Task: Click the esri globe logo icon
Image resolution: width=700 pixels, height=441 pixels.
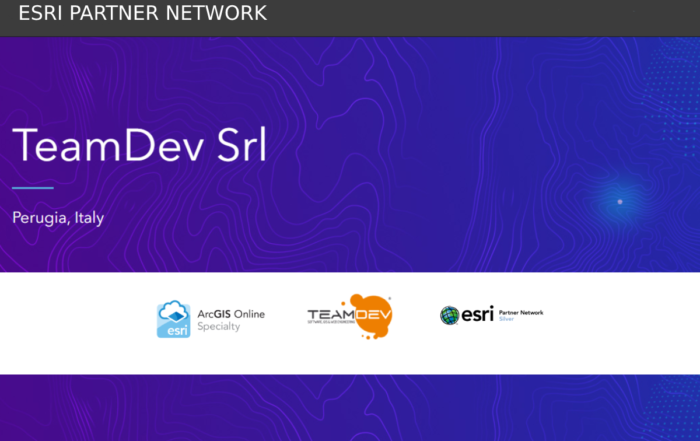Action: [450, 315]
